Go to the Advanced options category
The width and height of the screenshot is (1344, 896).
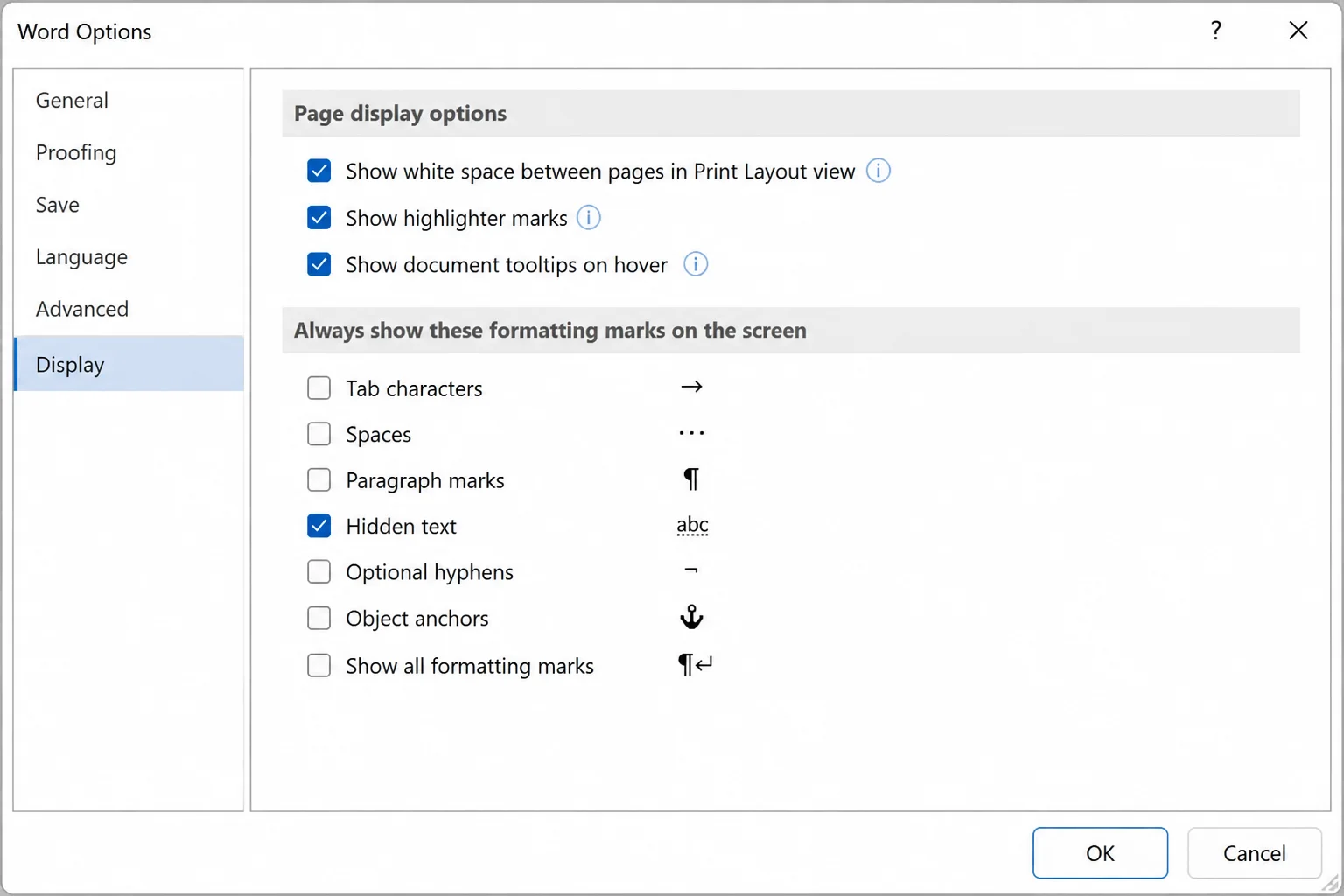129,309
